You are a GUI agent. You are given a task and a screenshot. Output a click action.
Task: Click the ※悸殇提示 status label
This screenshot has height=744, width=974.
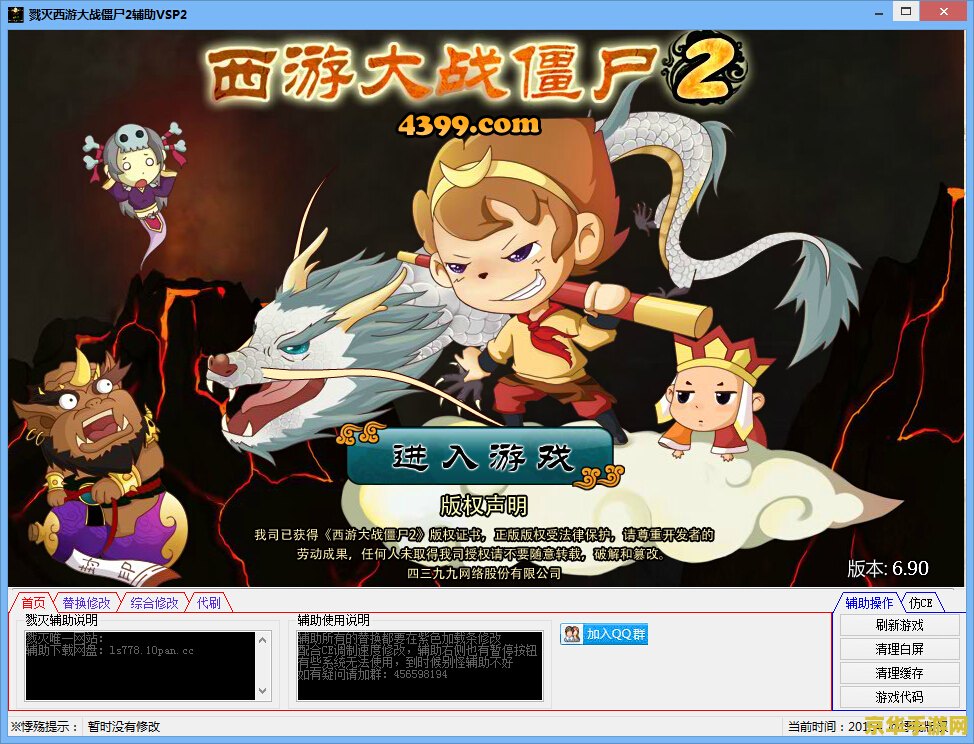[x=43, y=726]
